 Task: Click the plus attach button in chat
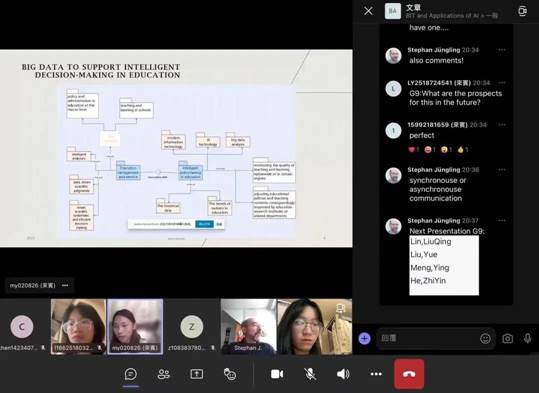tap(364, 339)
